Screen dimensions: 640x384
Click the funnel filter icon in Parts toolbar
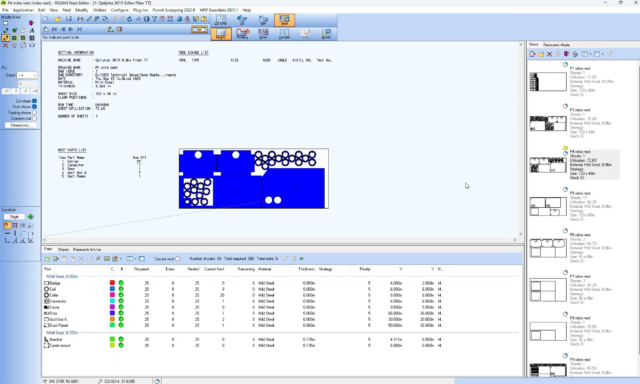(x=285, y=259)
